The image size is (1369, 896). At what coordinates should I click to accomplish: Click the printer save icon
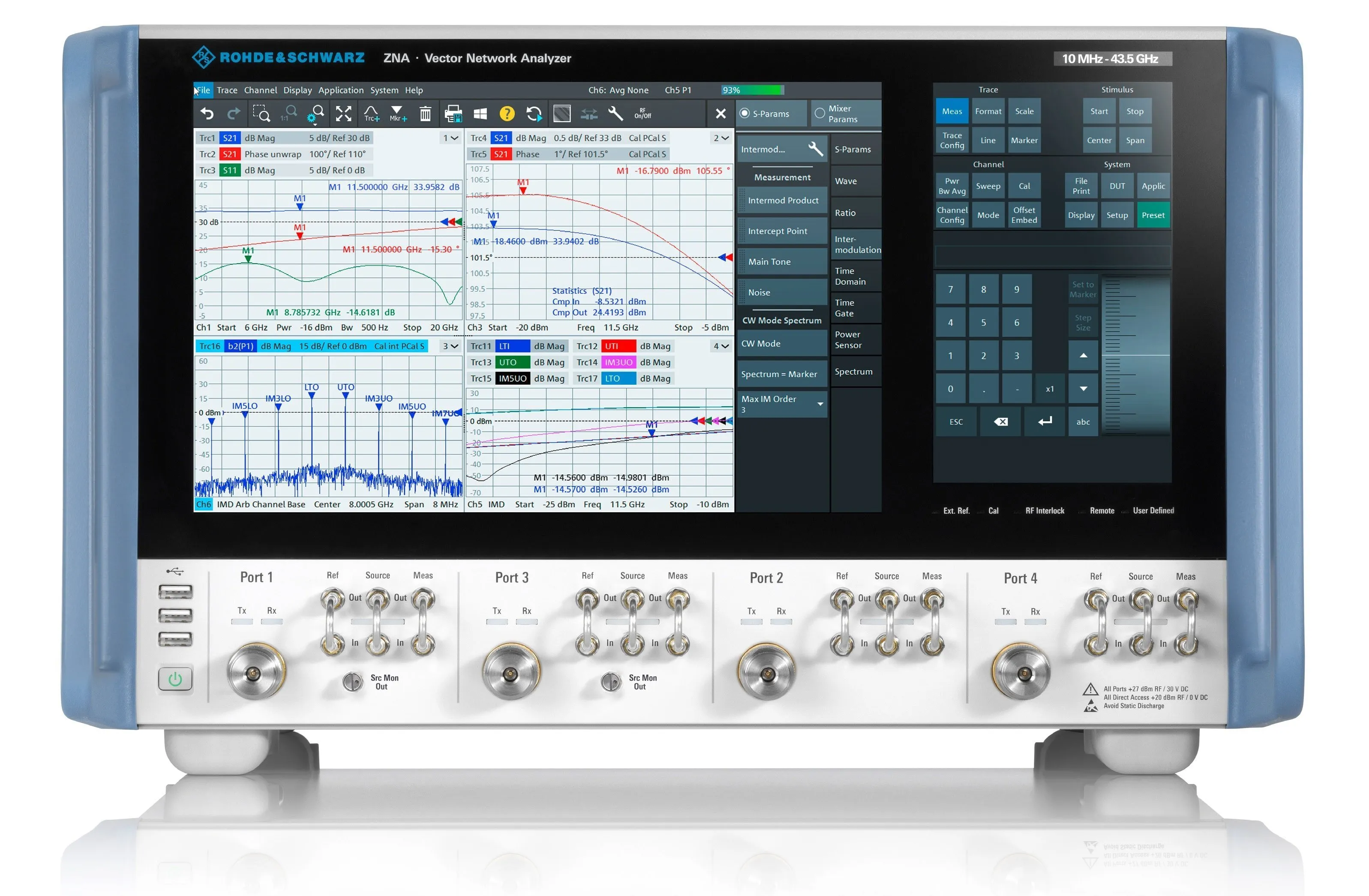pyautogui.click(x=453, y=114)
